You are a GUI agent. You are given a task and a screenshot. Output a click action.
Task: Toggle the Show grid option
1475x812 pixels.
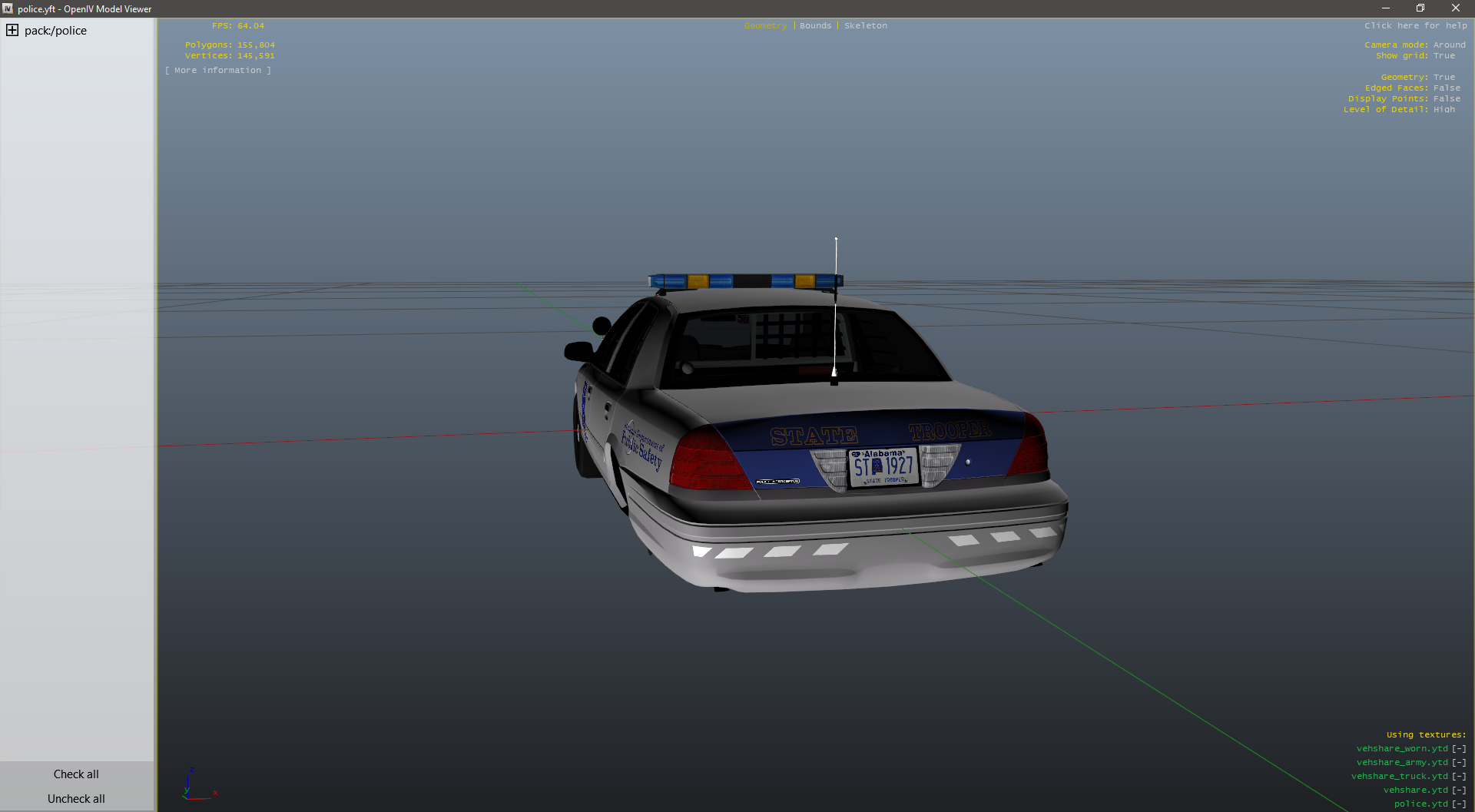pyautogui.click(x=1444, y=56)
